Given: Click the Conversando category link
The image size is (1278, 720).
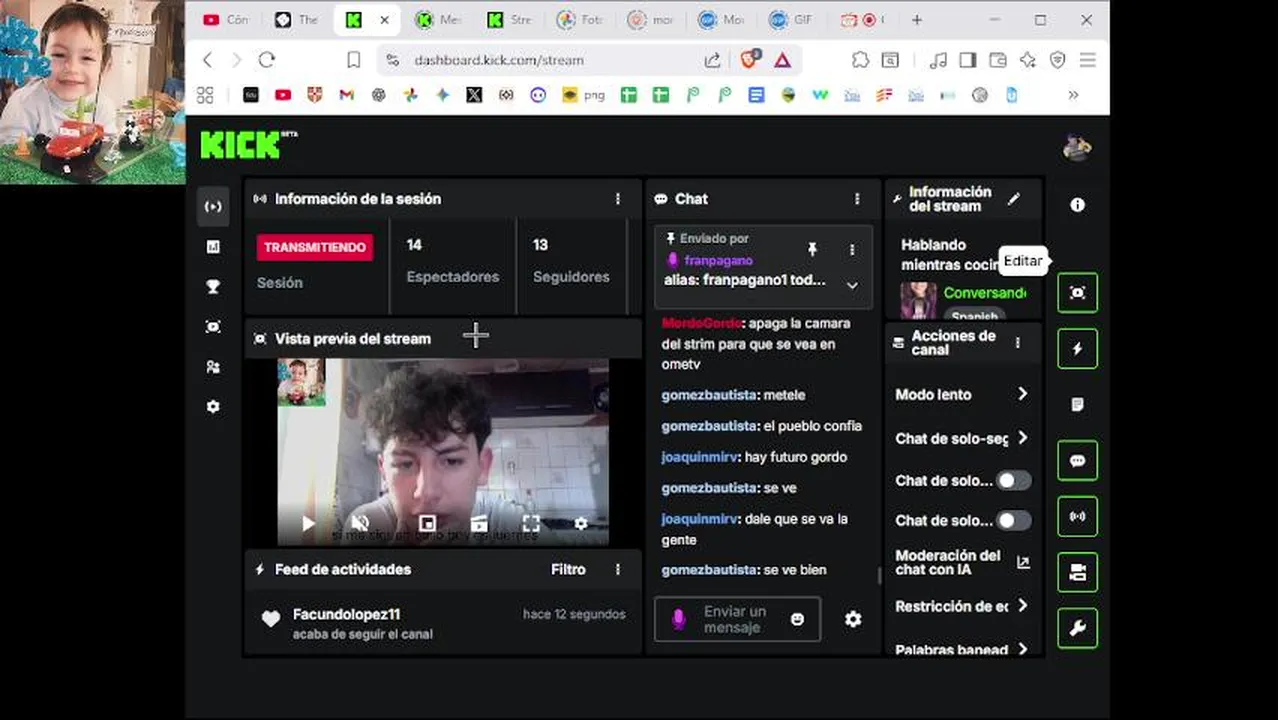Looking at the screenshot, I should click(984, 293).
